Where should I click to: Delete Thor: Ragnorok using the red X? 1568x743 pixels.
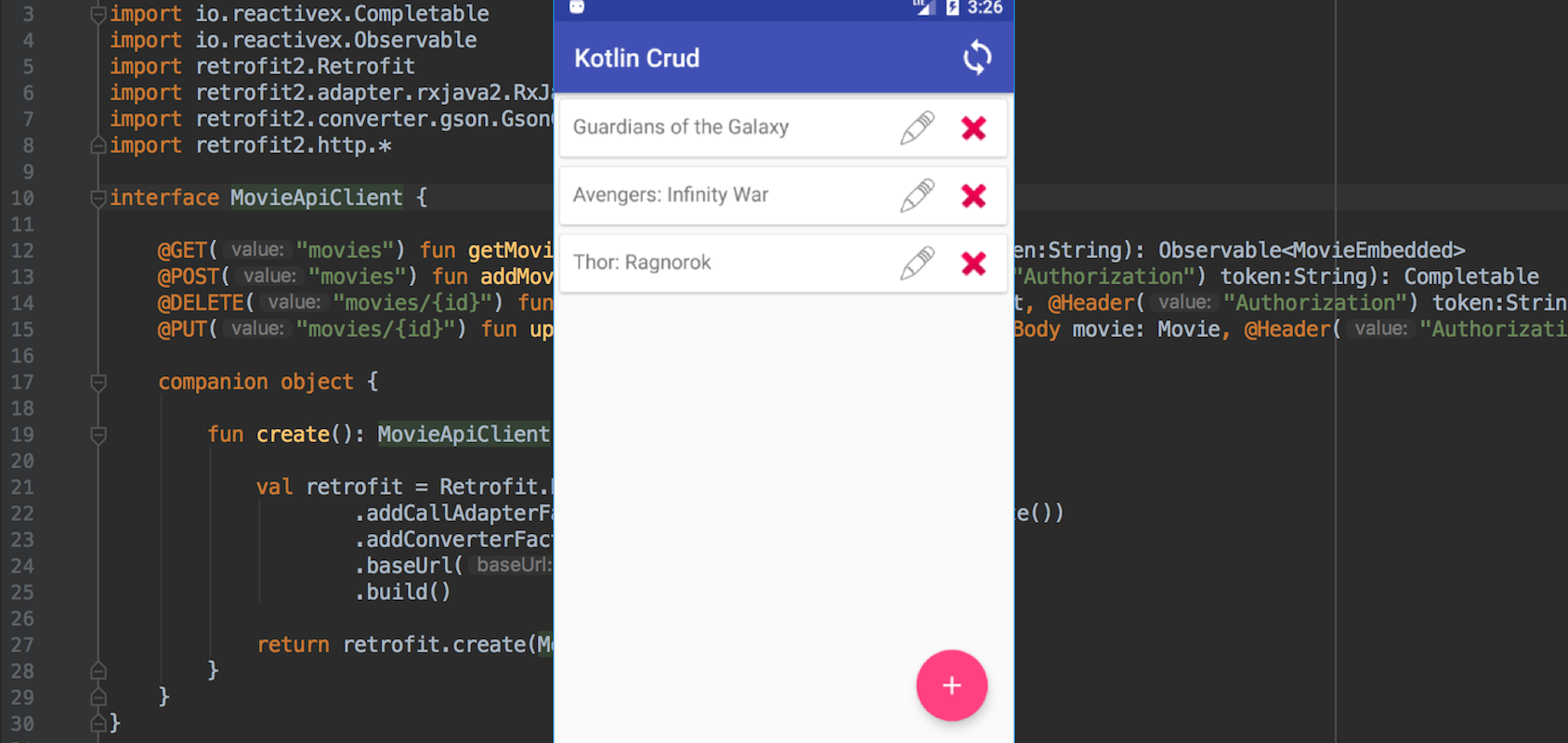pos(973,264)
